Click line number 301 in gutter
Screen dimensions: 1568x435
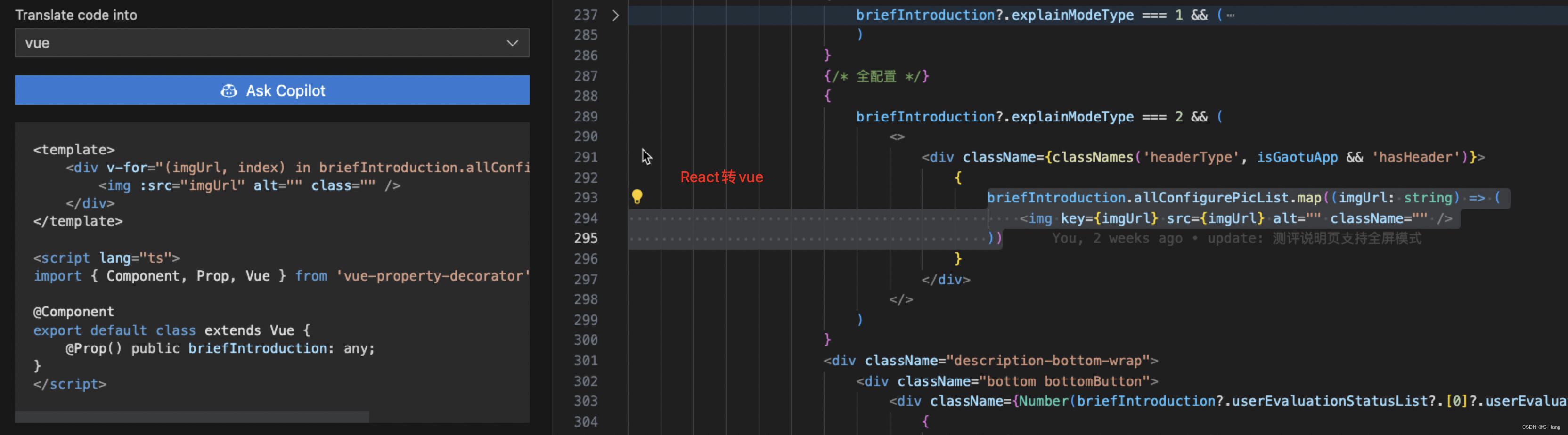[x=586, y=361]
